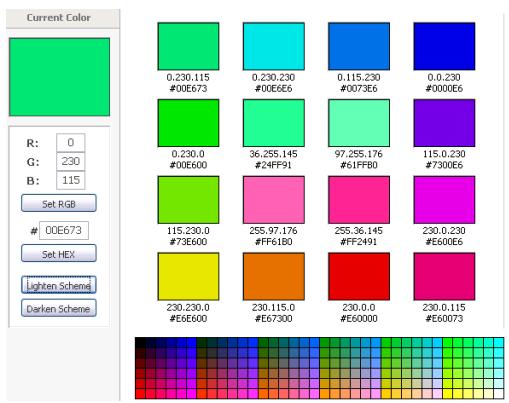Choose the #0000E6 dark blue swatch
This screenshot has width=509, height=403.
click(x=444, y=46)
